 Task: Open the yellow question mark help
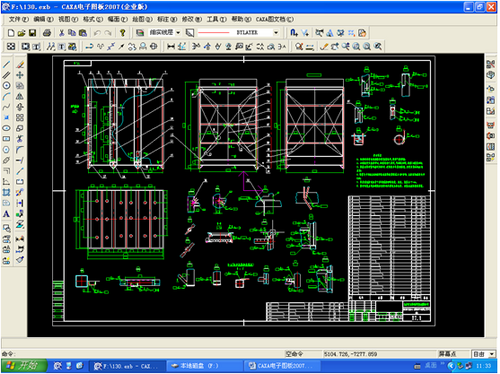123,33
